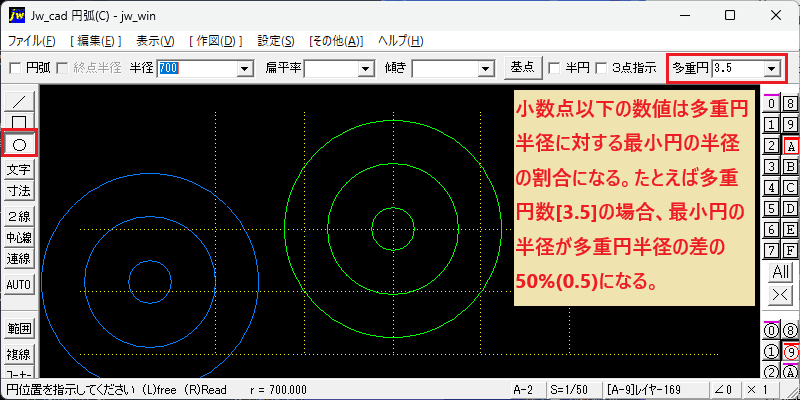This screenshot has height=400, width=800.
Task: Enable the 円弧 arc checkbox
Action: click(15, 68)
